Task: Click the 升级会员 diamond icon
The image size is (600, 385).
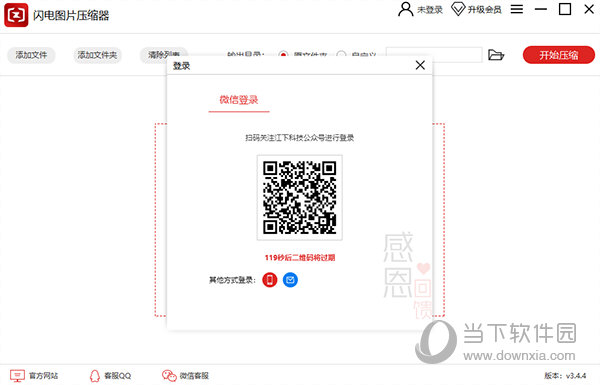Action: click(458, 9)
